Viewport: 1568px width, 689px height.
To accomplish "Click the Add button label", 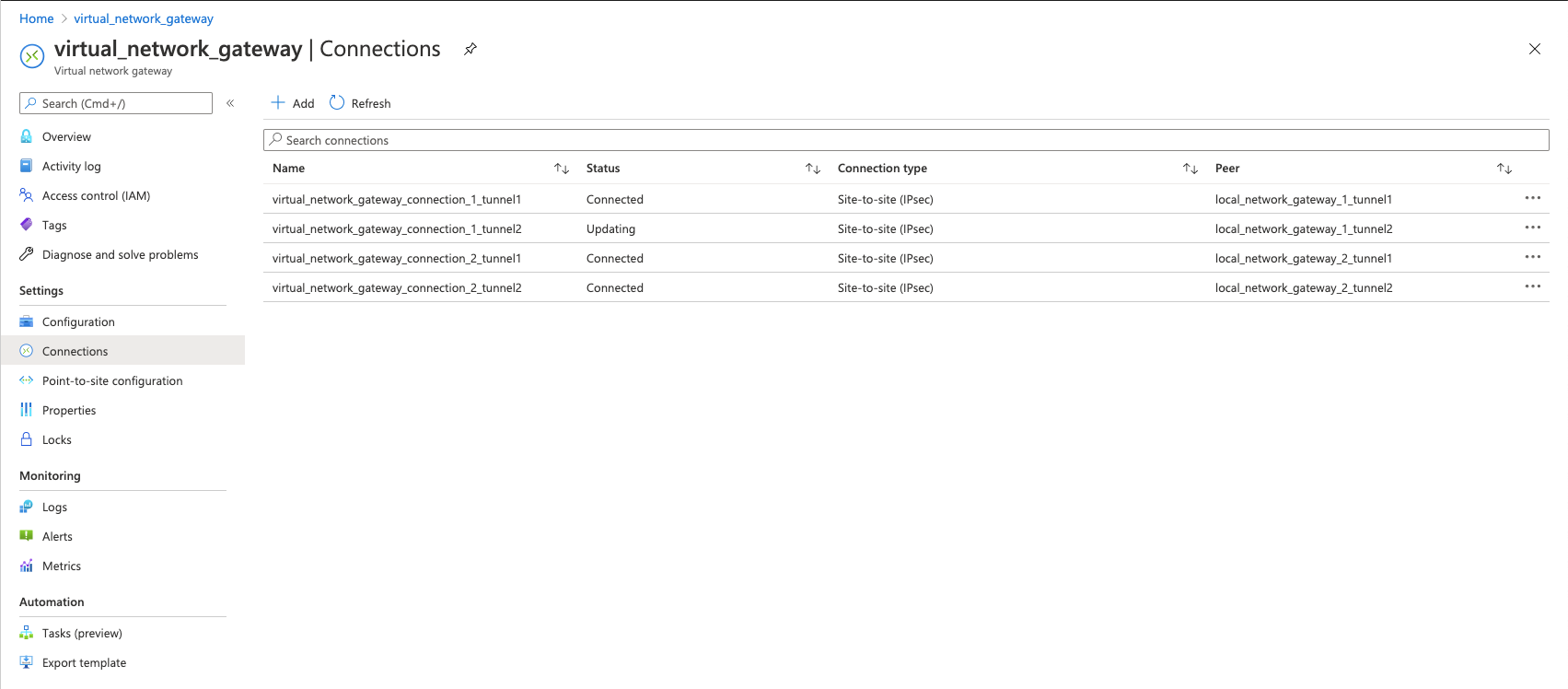I will pyautogui.click(x=303, y=103).
